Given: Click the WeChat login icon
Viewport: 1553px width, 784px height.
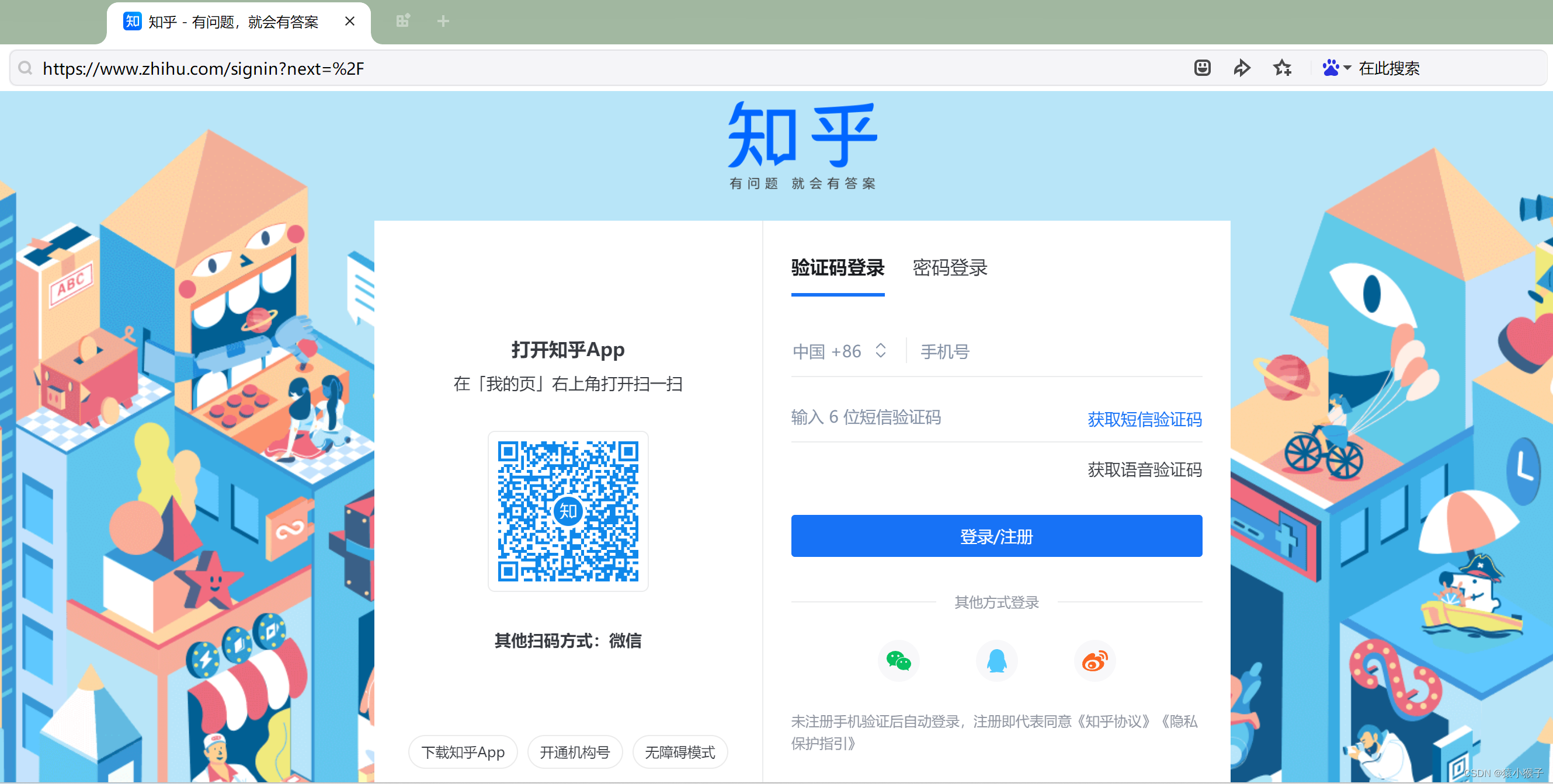Looking at the screenshot, I should (898, 660).
